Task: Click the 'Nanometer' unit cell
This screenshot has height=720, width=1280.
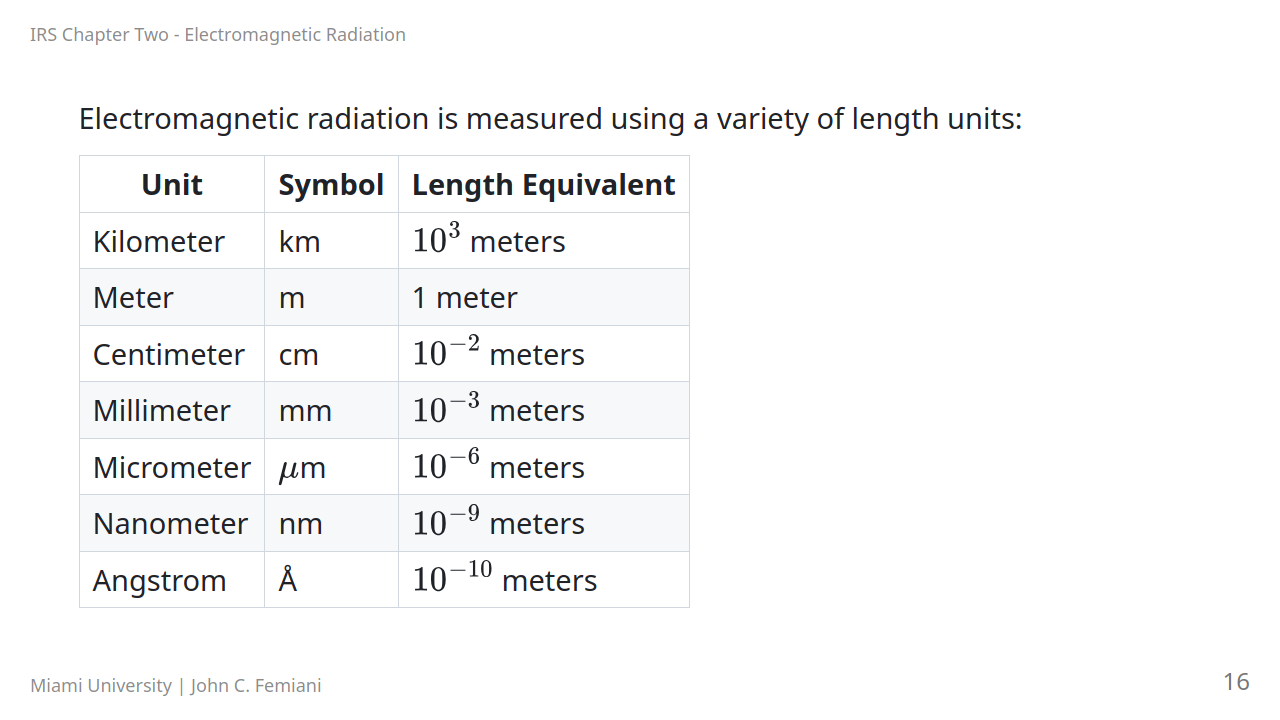Action: 170,524
